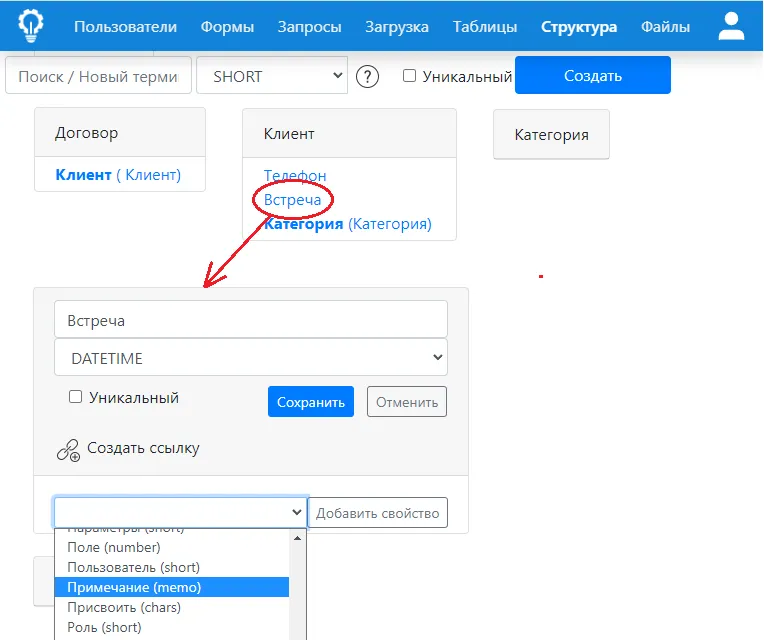
Task: Go to Запросы section
Action: [x=309, y=27]
